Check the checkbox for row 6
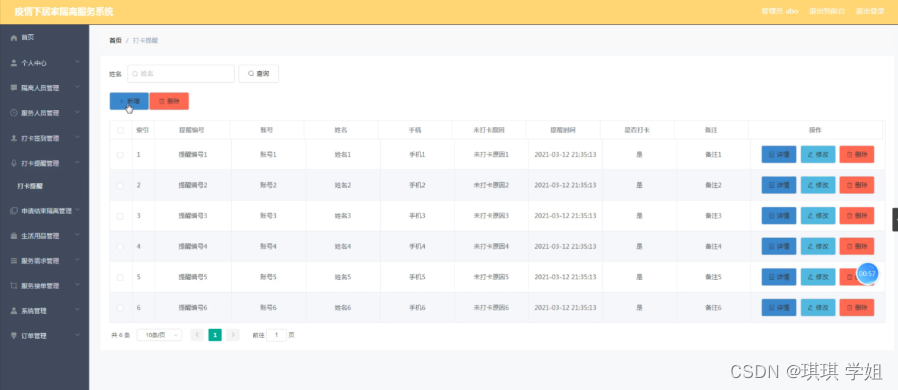 120,308
